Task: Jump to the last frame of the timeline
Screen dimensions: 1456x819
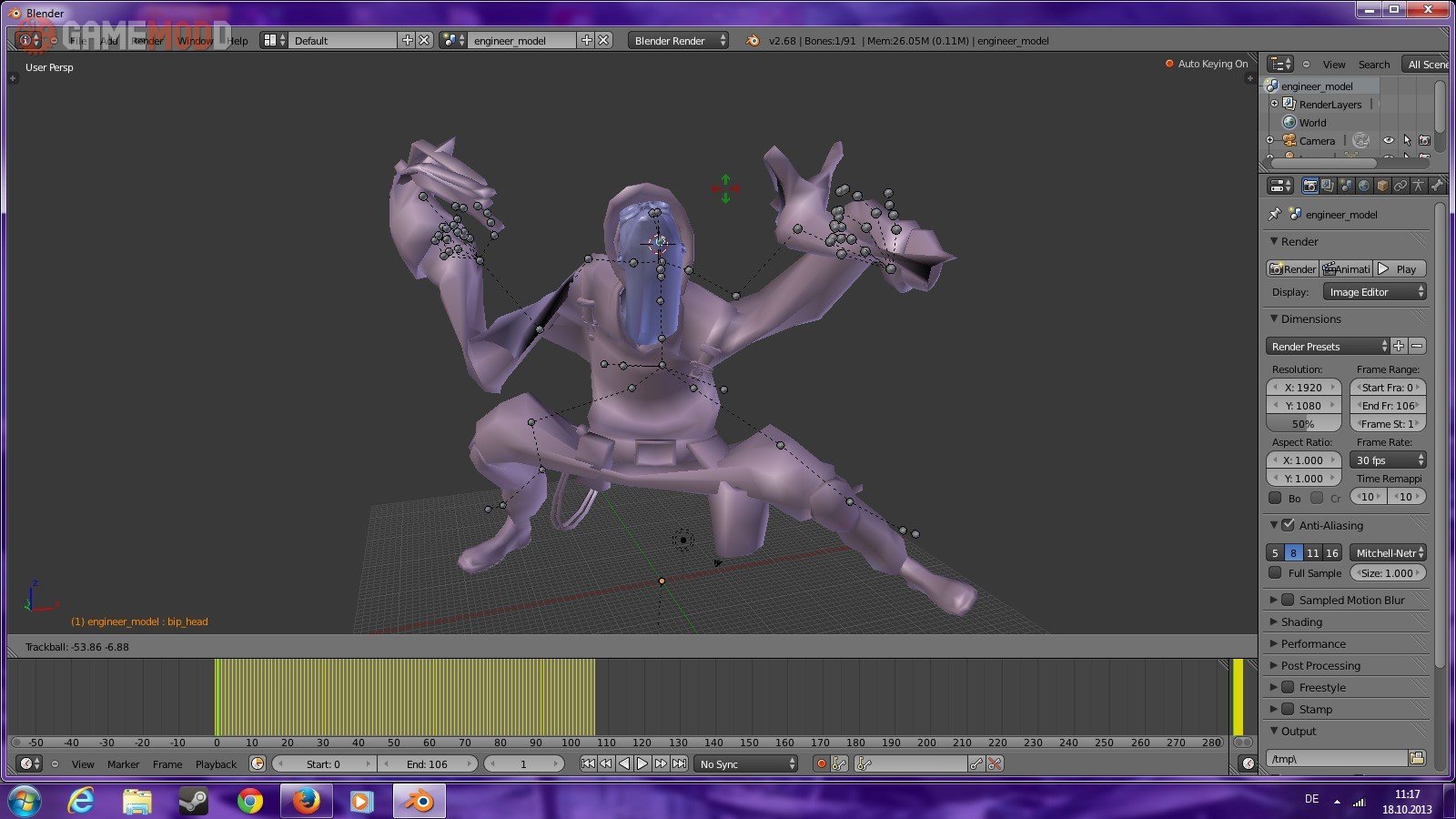Action: 679,763
